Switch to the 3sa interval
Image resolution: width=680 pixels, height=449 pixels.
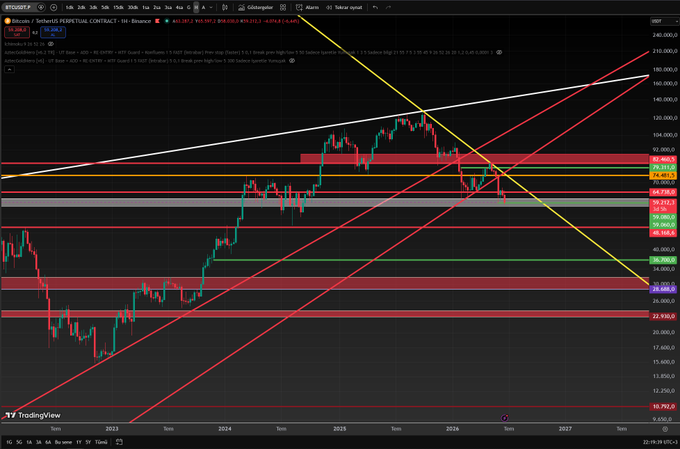coord(168,7)
